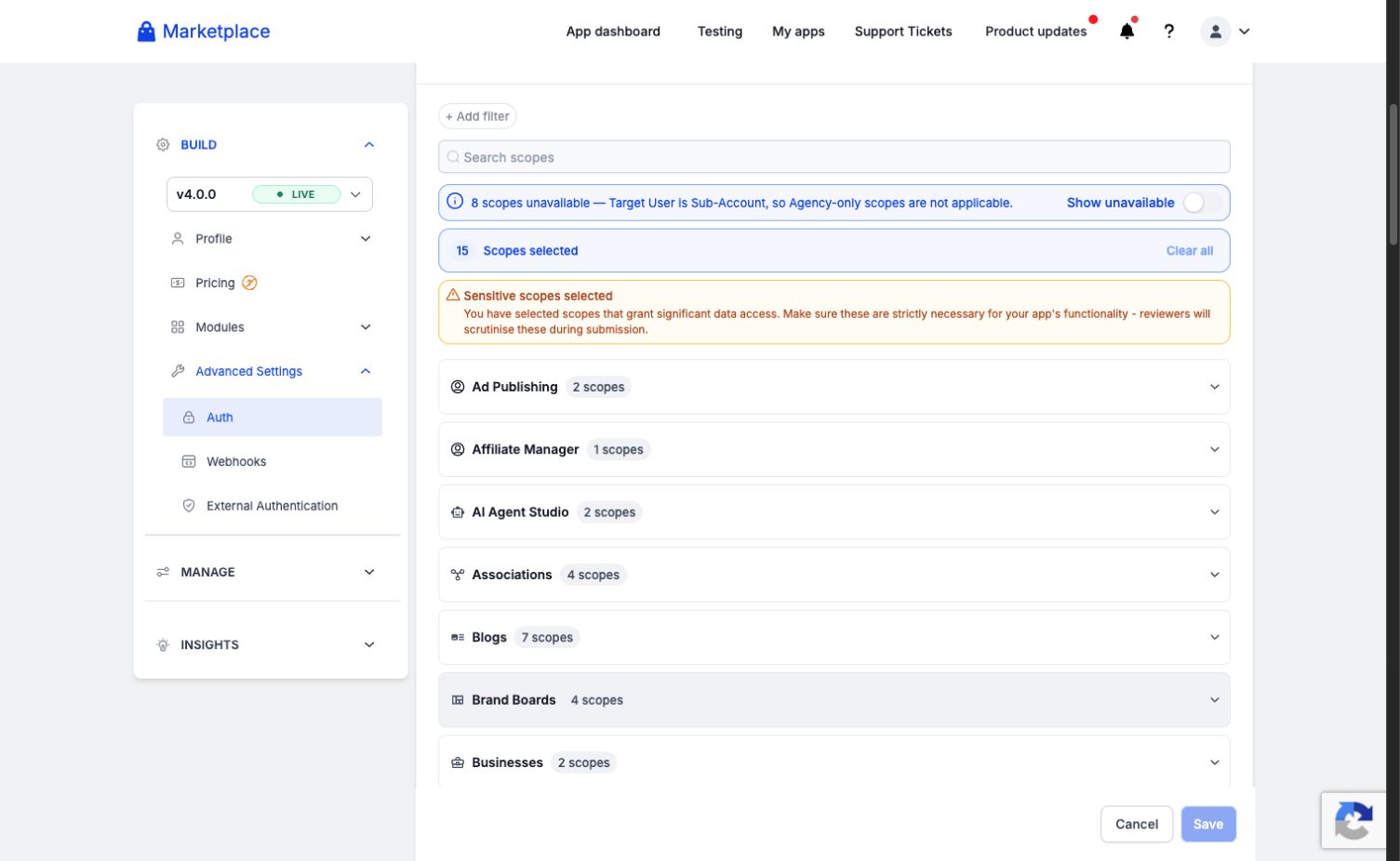The image size is (1400, 861).
Task: Expand the Affiliate Manager scopes chevron
Action: pyautogui.click(x=1214, y=449)
